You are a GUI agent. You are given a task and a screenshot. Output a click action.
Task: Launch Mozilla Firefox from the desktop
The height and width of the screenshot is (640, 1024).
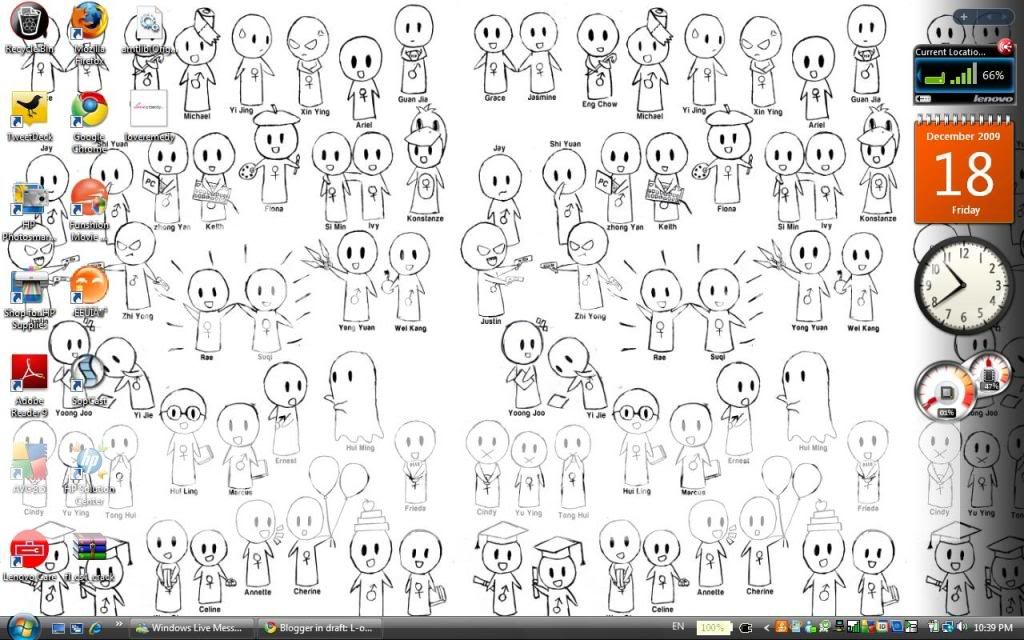click(x=89, y=22)
